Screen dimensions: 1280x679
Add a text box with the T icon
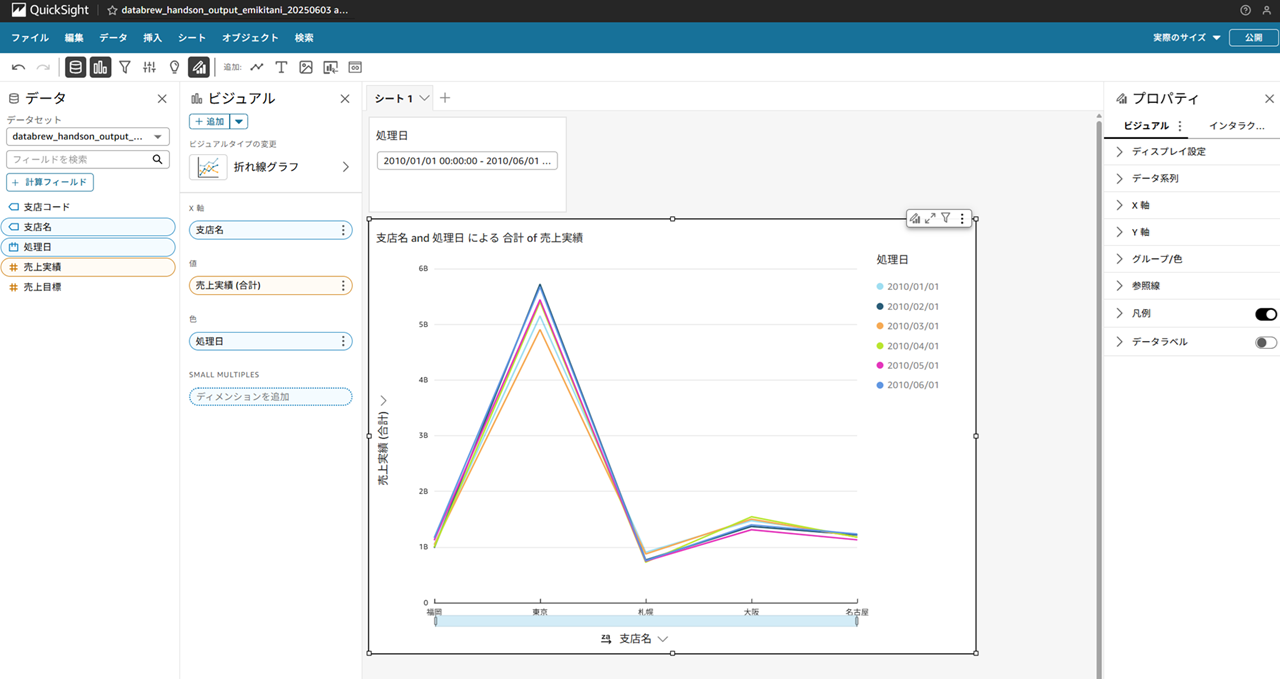coord(281,67)
